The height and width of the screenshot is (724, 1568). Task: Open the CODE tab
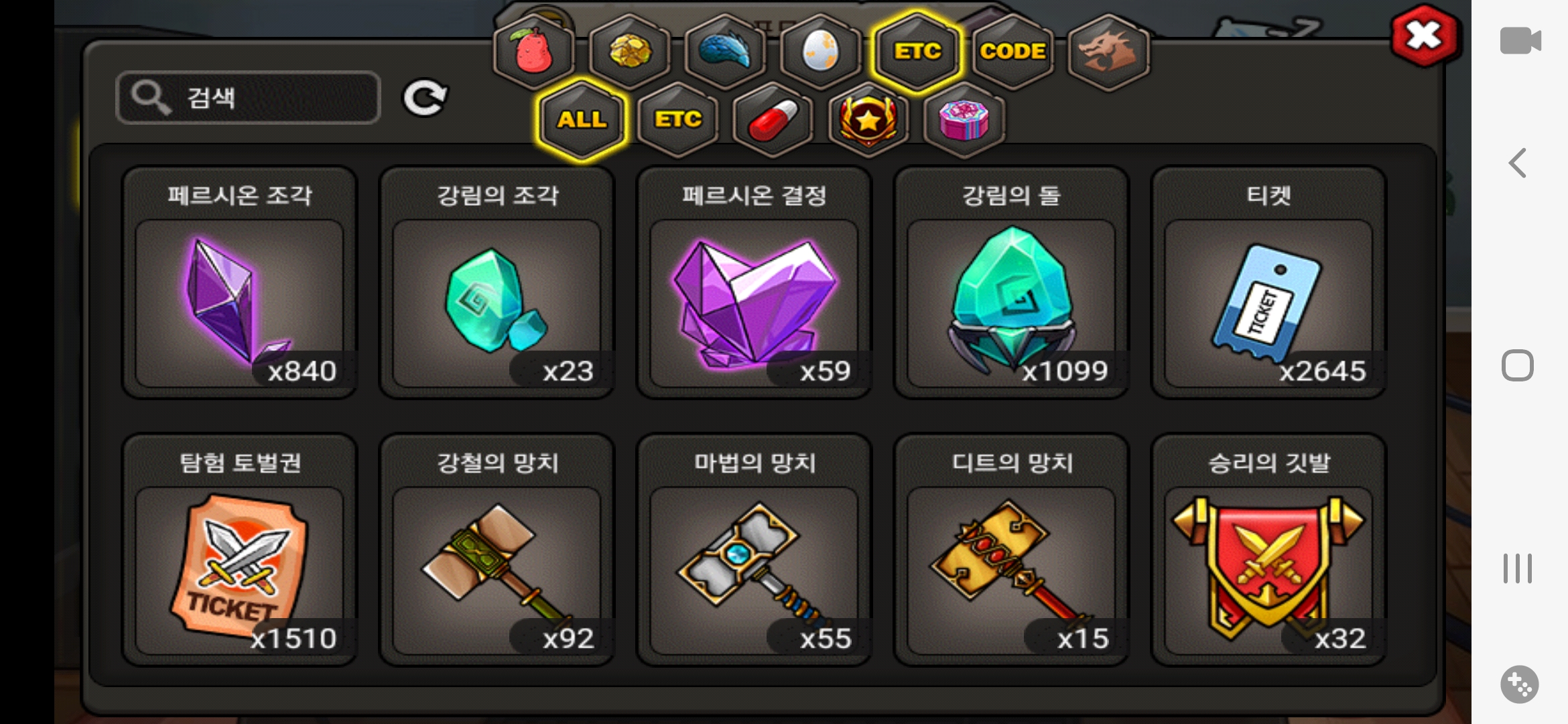1012,52
